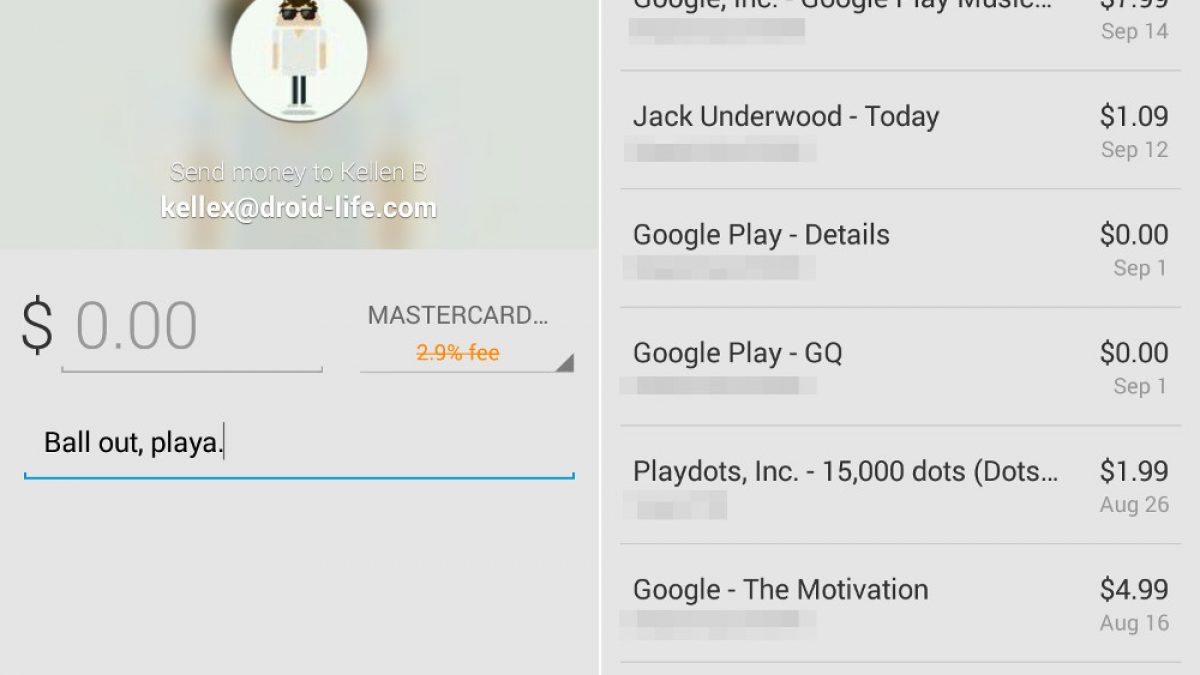The width and height of the screenshot is (1200, 675).
Task: Click the dollar sign currency symbol
Action: [37, 327]
